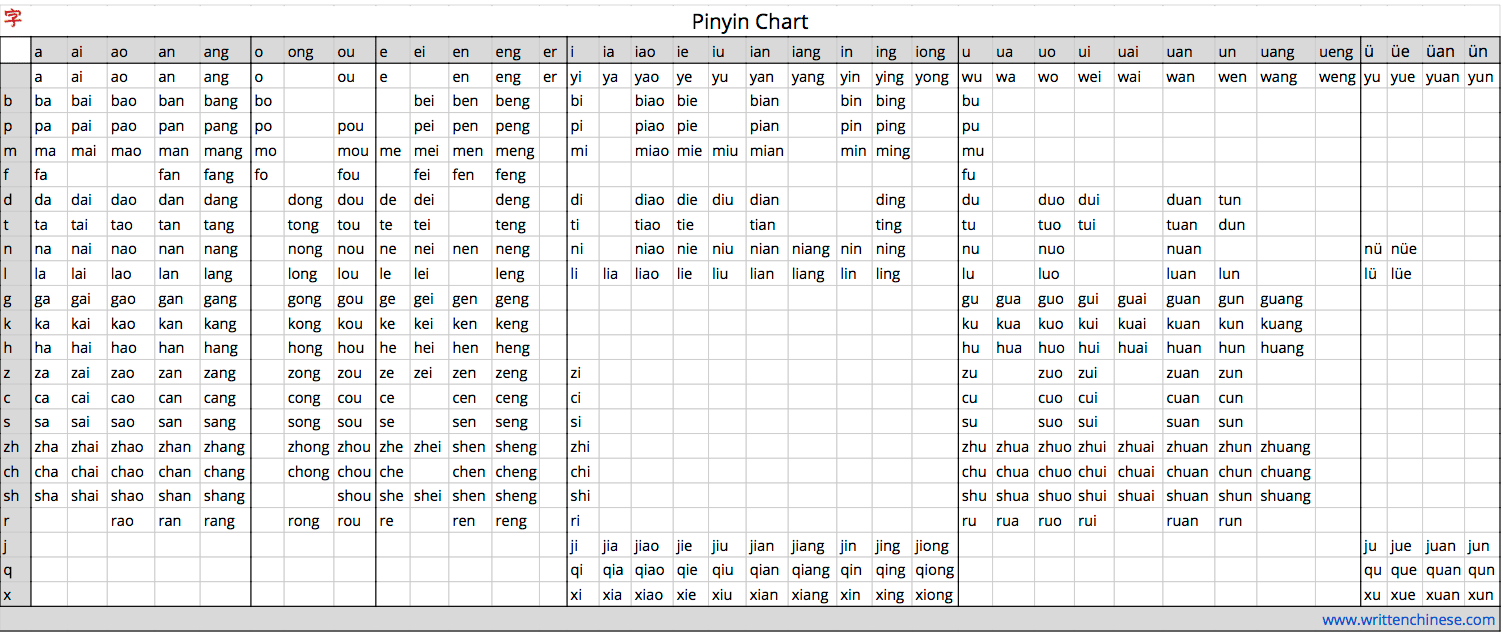
Task: Click the Pinyin Chart title
Action: (750, 22)
